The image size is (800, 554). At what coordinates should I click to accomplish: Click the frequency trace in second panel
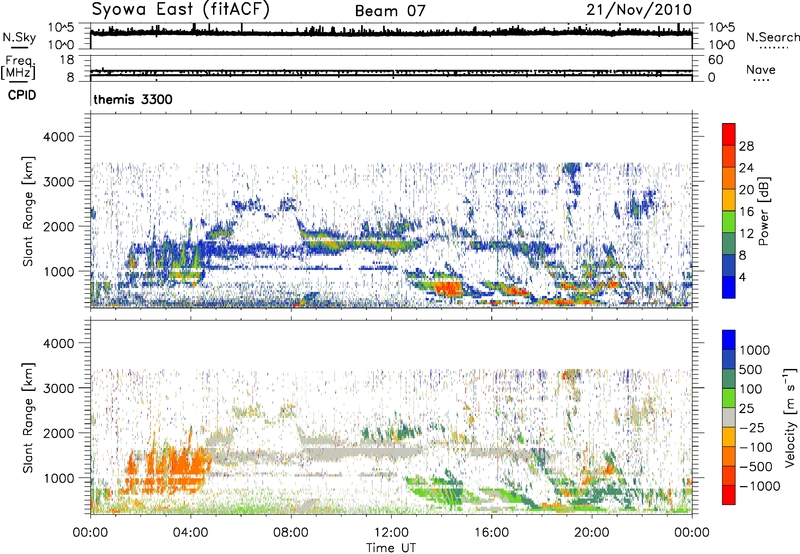(x=391, y=72)
